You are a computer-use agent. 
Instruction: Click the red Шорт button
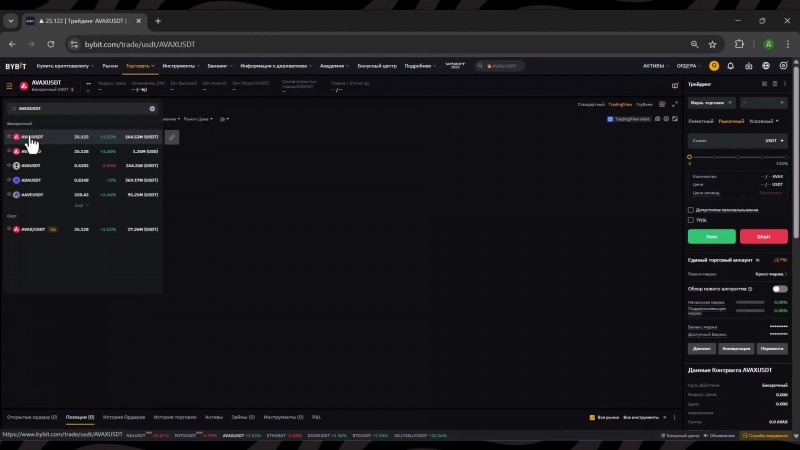click(763, 236)
